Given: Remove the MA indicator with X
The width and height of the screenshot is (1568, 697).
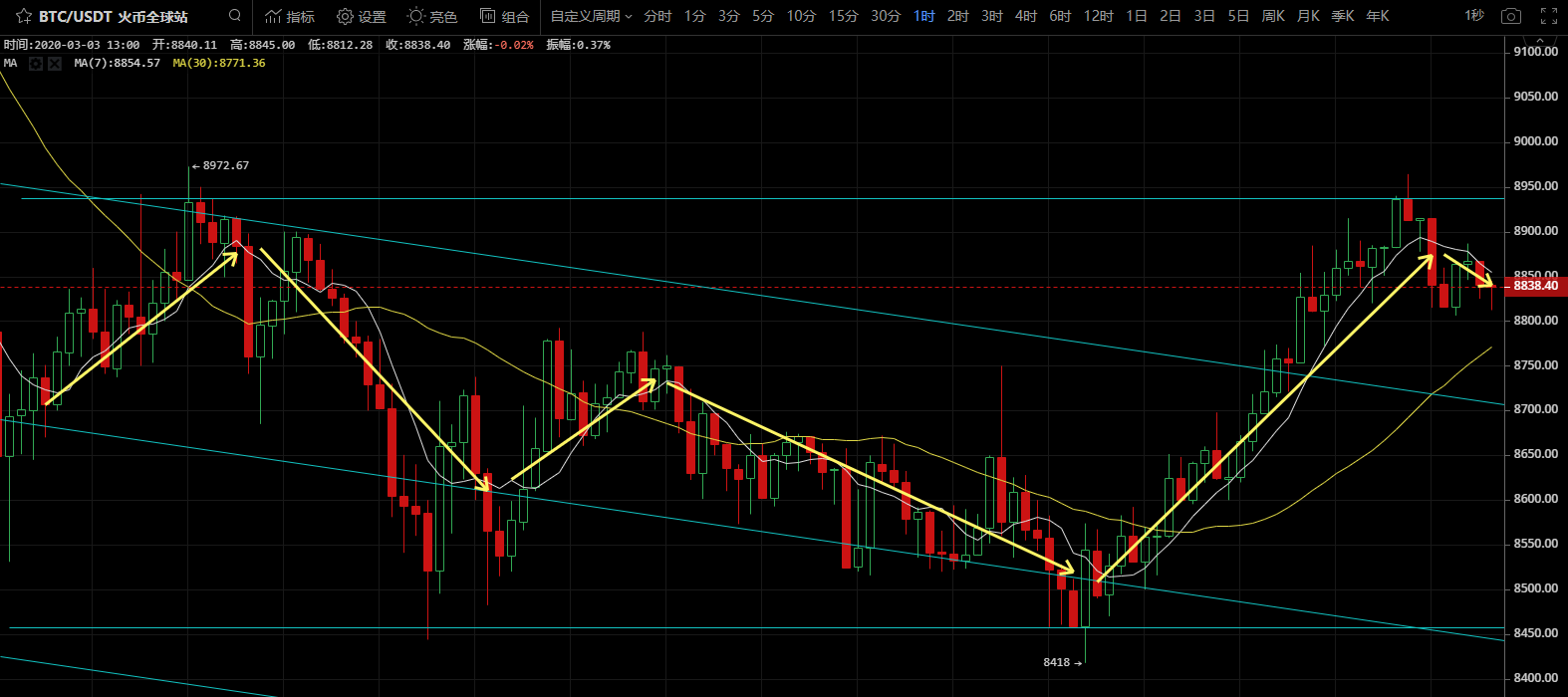Looking at the screenshot, I should point(55,63).
